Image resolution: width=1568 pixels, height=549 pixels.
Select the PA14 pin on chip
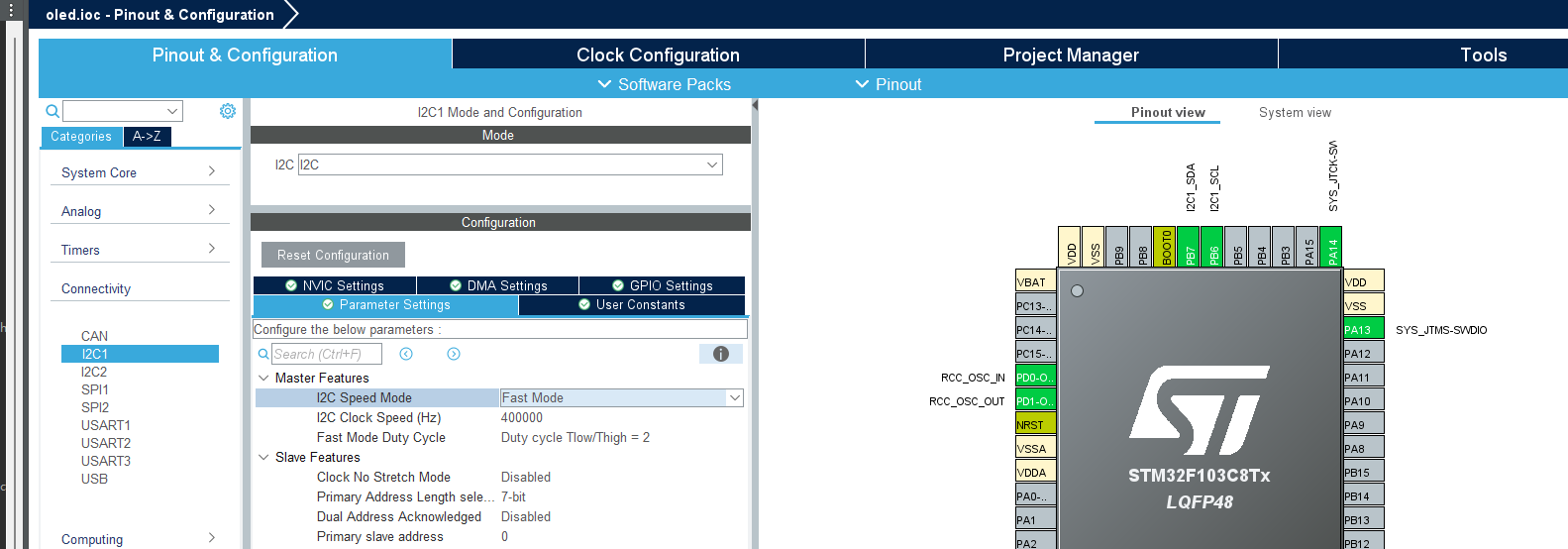pyautogui.click(x=1330, y=247)
